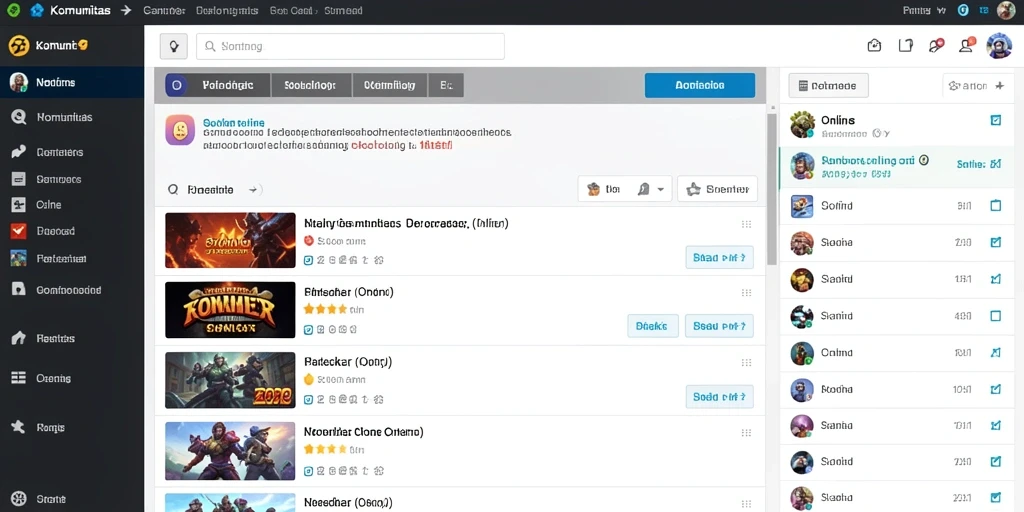
Task: Click the red link text in post
Action: 402,146
